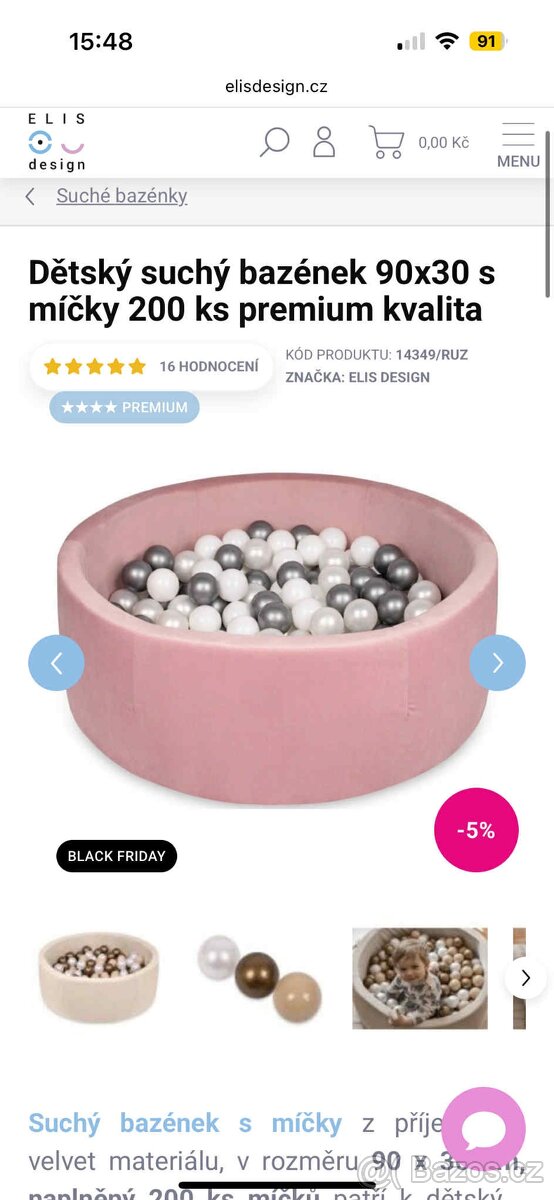Go to Elis Design logo homepage
The height and width of the screenshot is (1200, 554).
pyautogui.click(x=56, y=142)
